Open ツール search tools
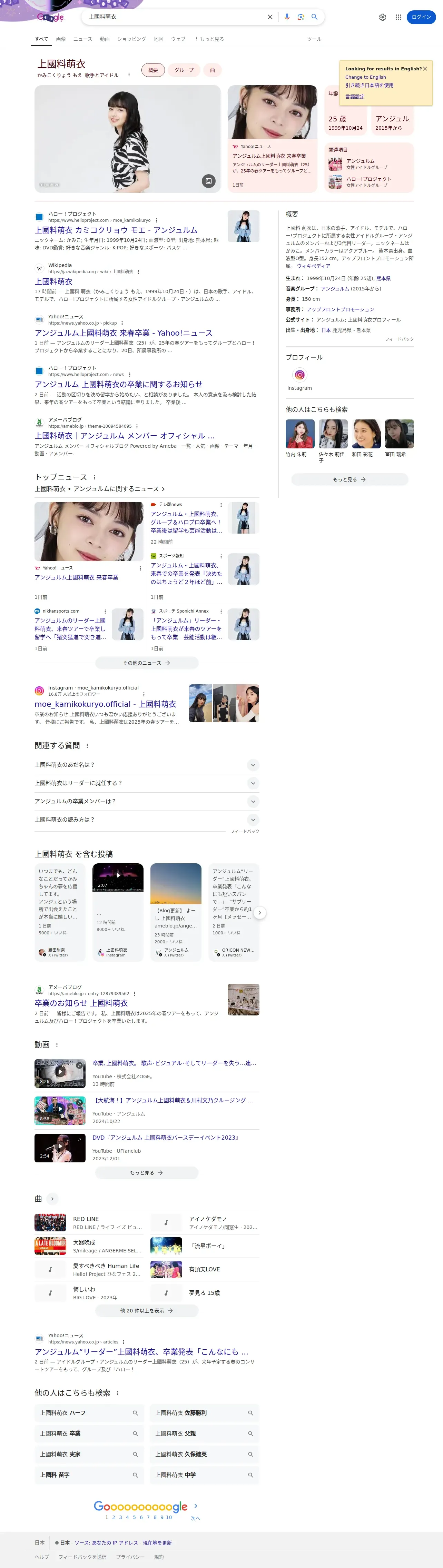 314,39
